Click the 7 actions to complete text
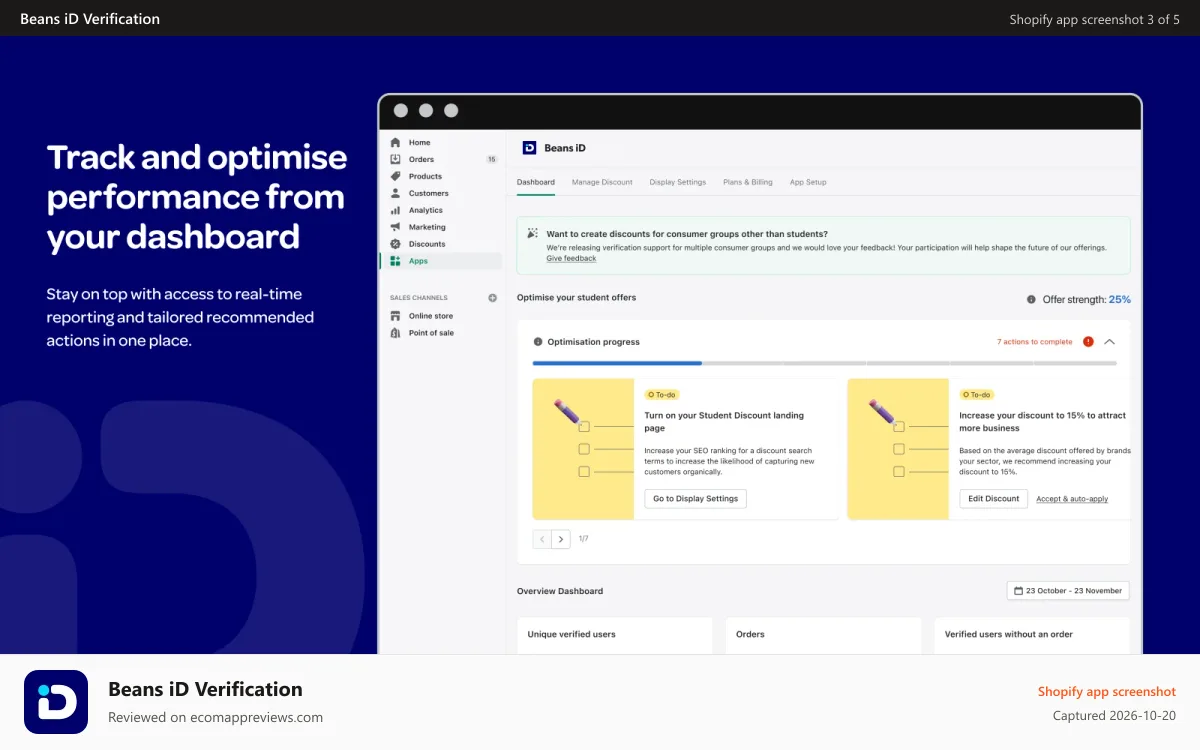The image size is (1200, 750). pyautogui.click(x=1034, y=342)
